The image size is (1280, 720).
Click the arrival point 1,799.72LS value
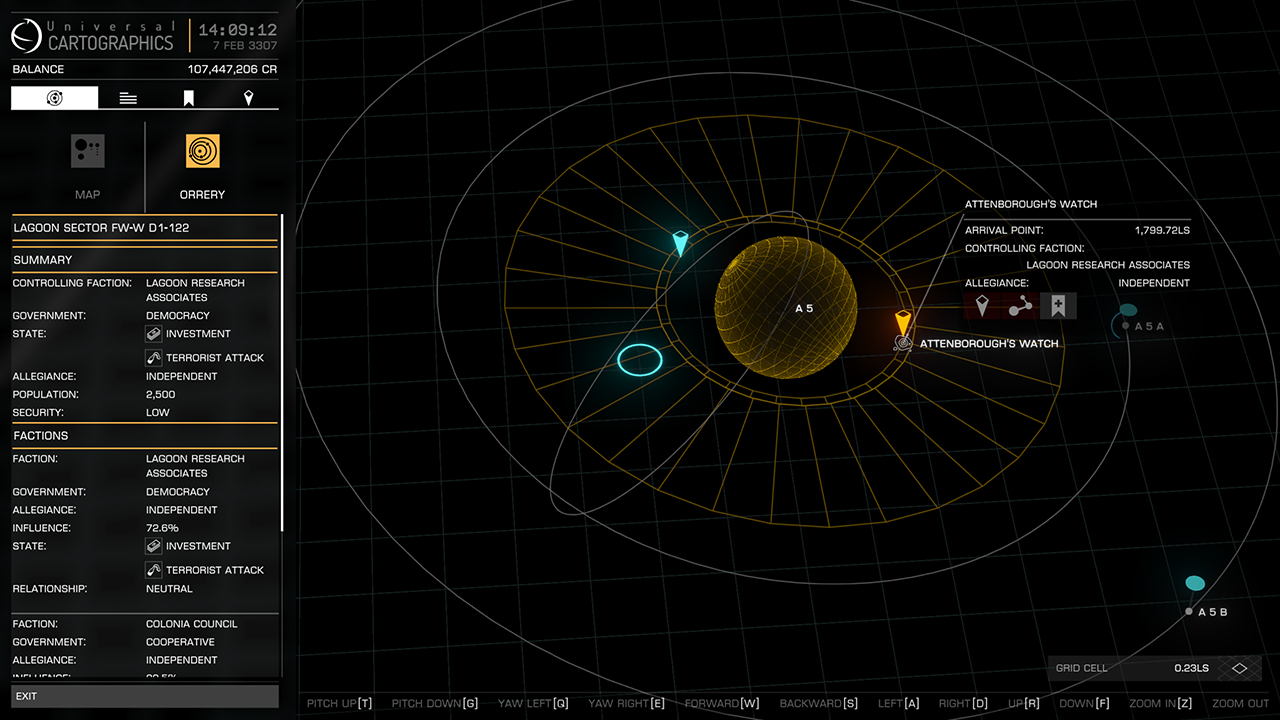(1162, 230)
